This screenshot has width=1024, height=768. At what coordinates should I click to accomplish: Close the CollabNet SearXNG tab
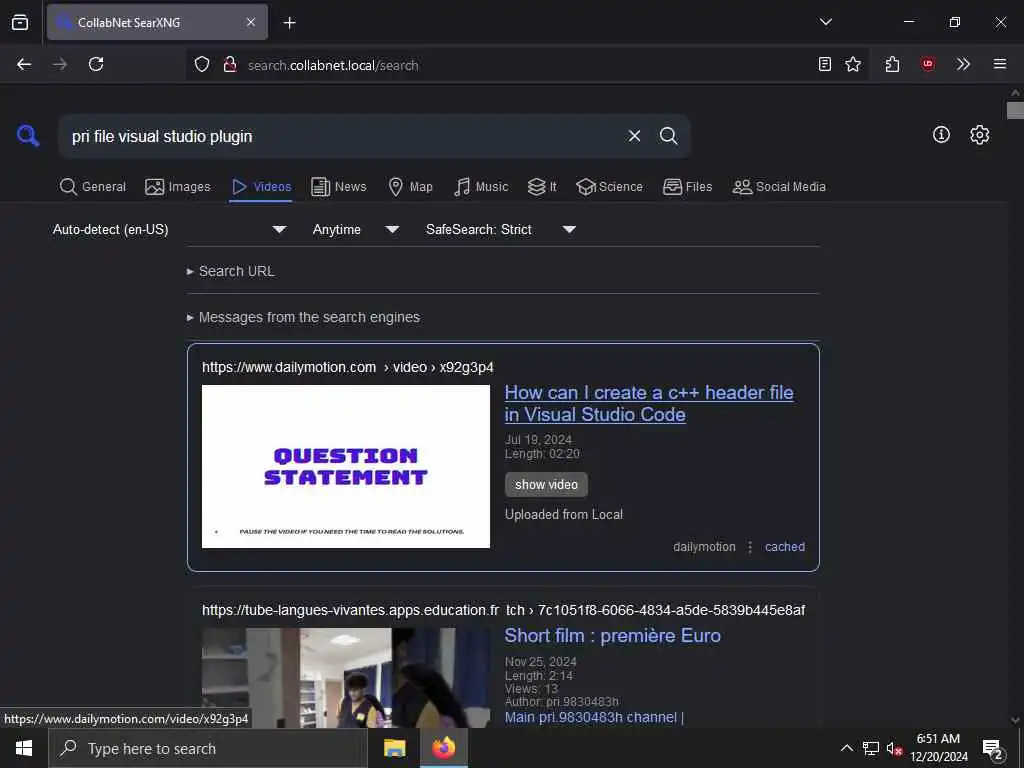251,22
